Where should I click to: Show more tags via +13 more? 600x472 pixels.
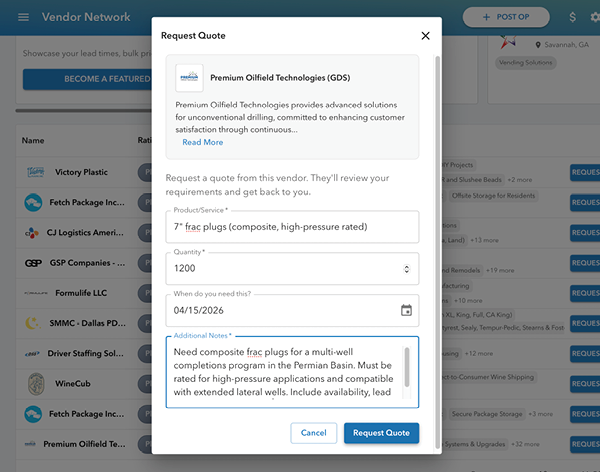point(484,240)
